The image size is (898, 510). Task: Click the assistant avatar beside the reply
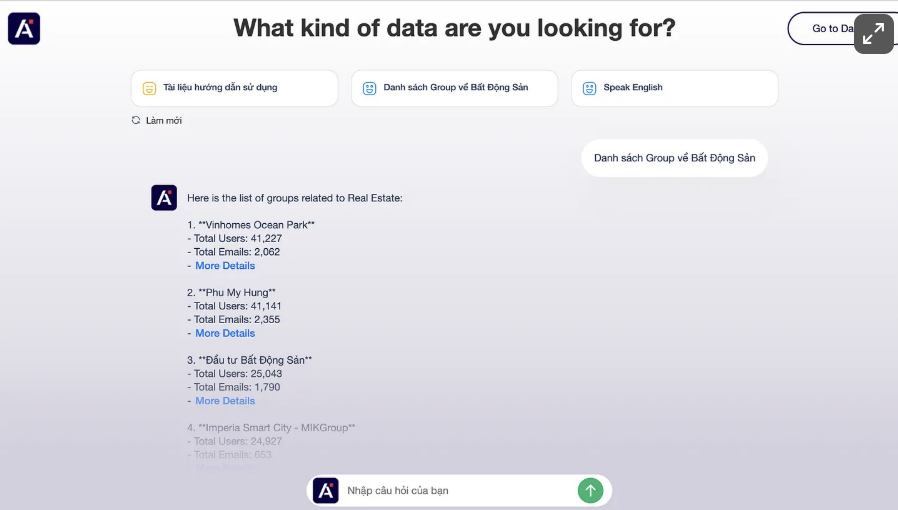[x=164, y=197]
